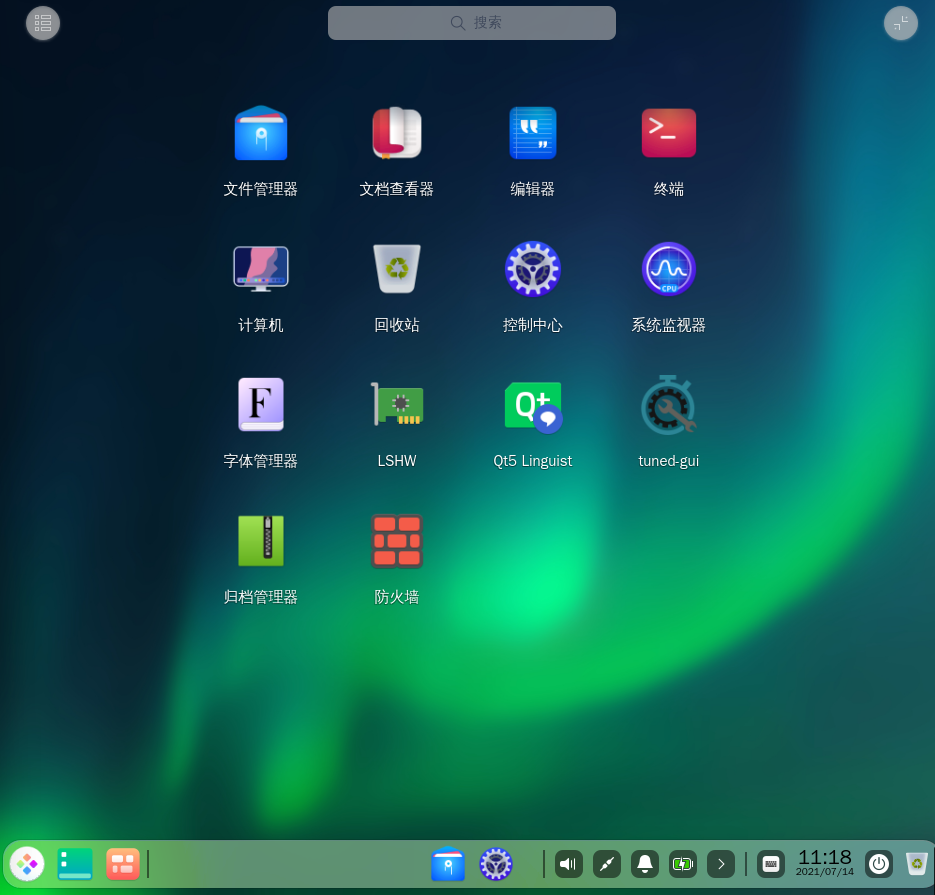Launch the 系统监视器 (System Monitor)

click(668, 268)
